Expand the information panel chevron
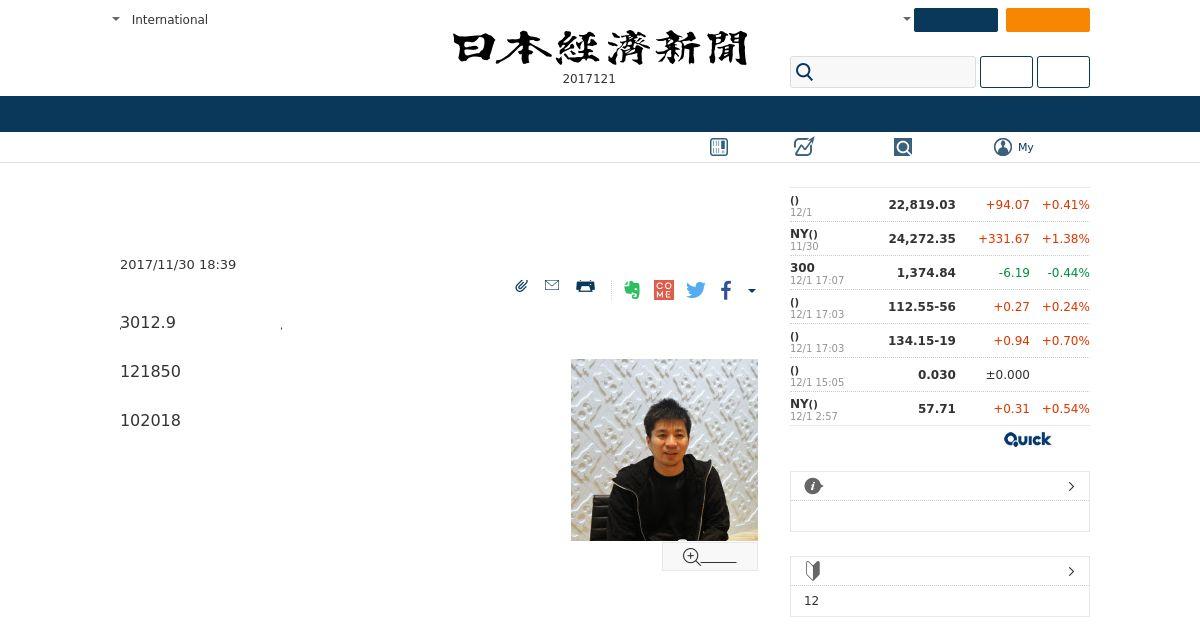Screen dimensions: 1200x630 1071,486
